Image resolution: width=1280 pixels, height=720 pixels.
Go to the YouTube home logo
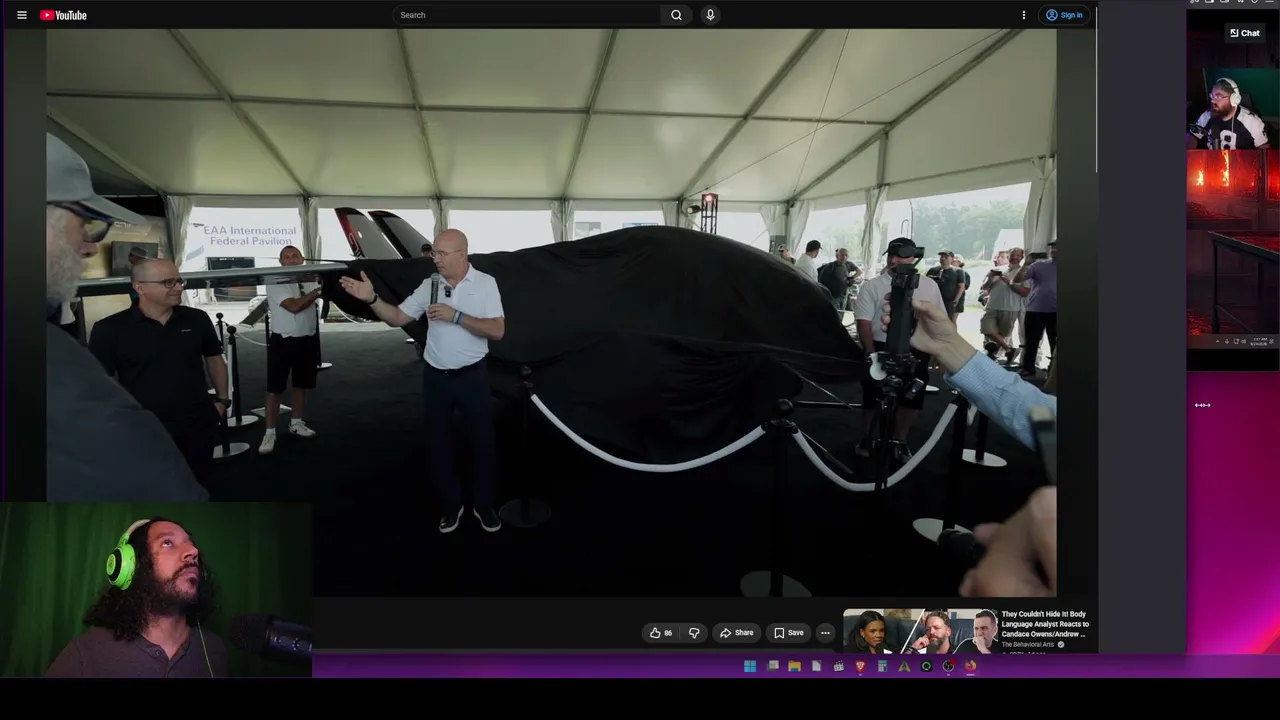click(x=63, y=15)
